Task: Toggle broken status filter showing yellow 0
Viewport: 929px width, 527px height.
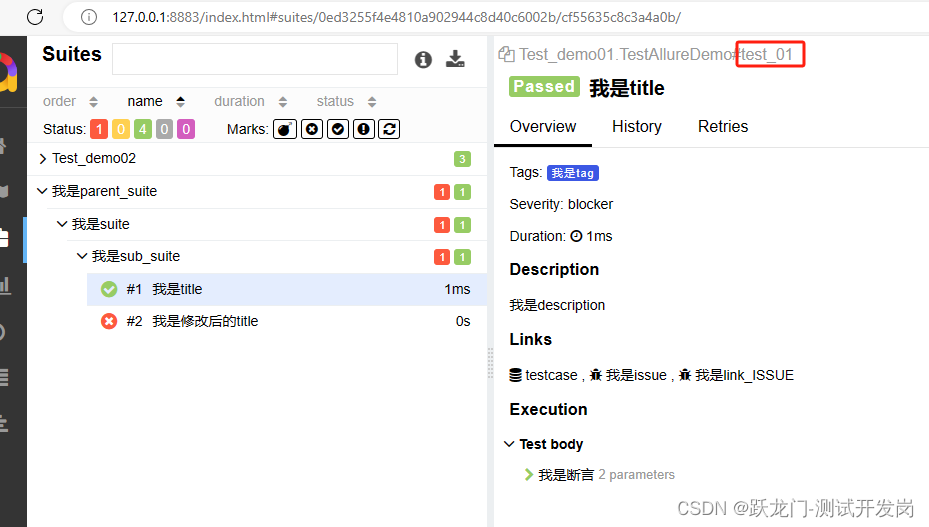Action: click(121, 129)
